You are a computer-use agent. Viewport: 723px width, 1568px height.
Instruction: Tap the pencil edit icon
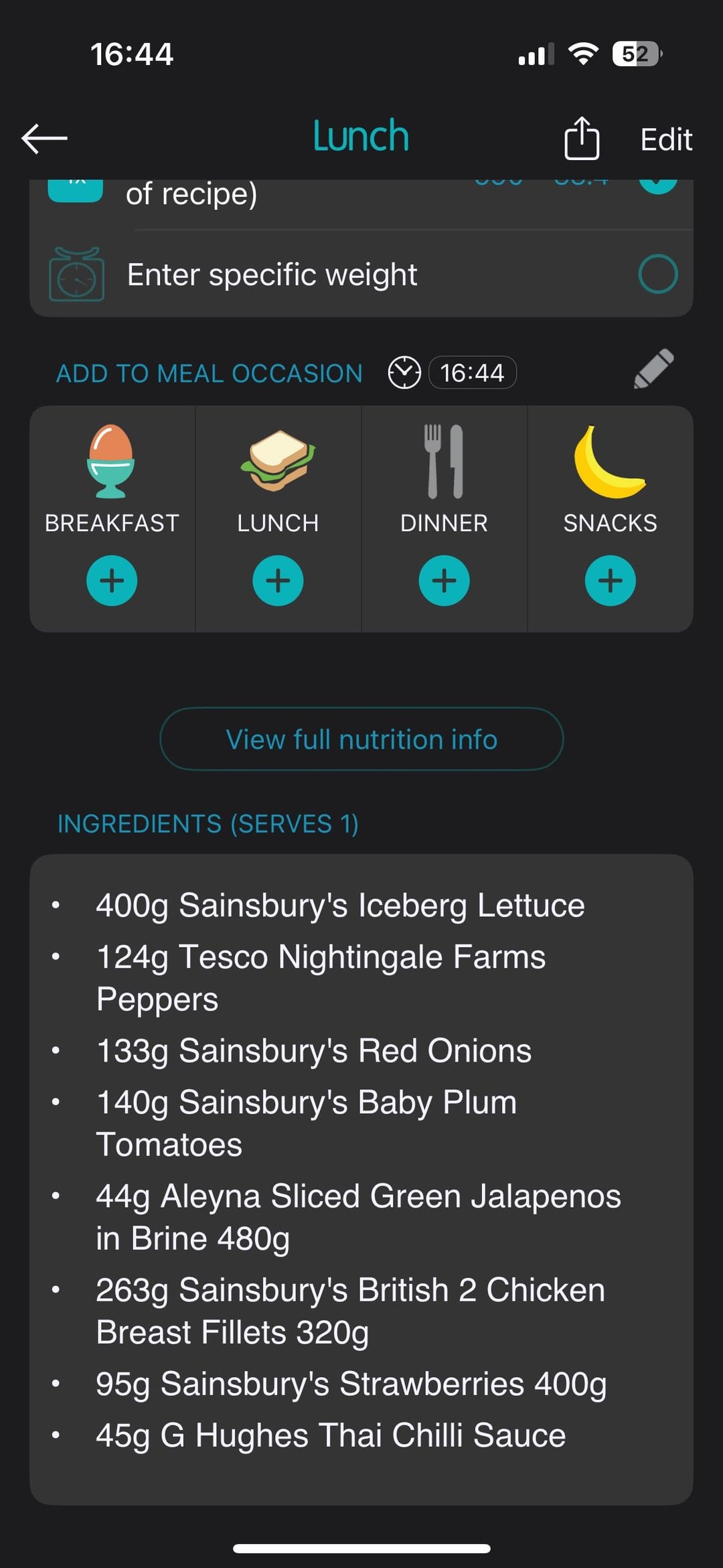tap(653, 369)
